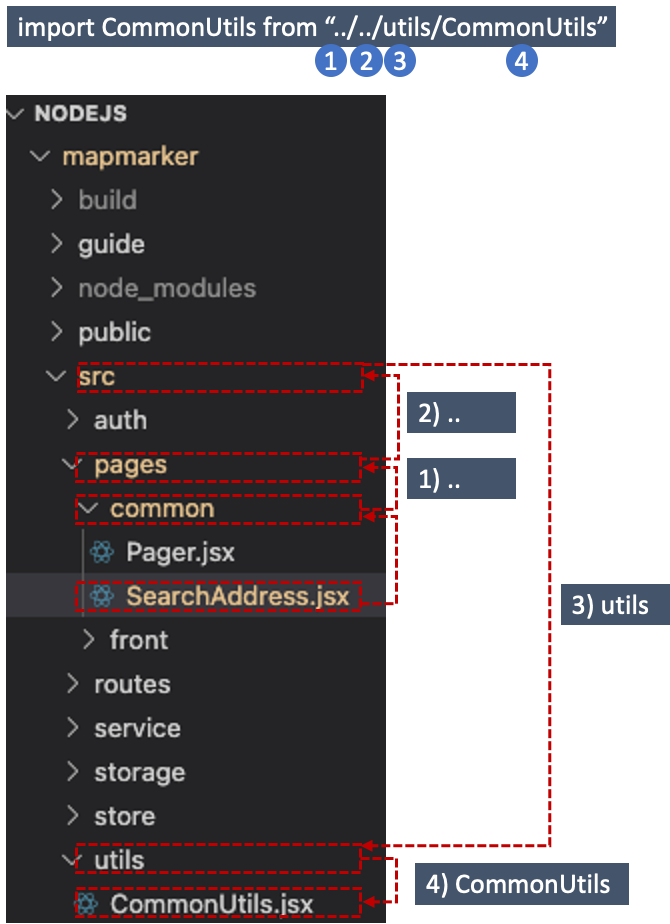Select the auth folder name

click(x=120, y=420)
